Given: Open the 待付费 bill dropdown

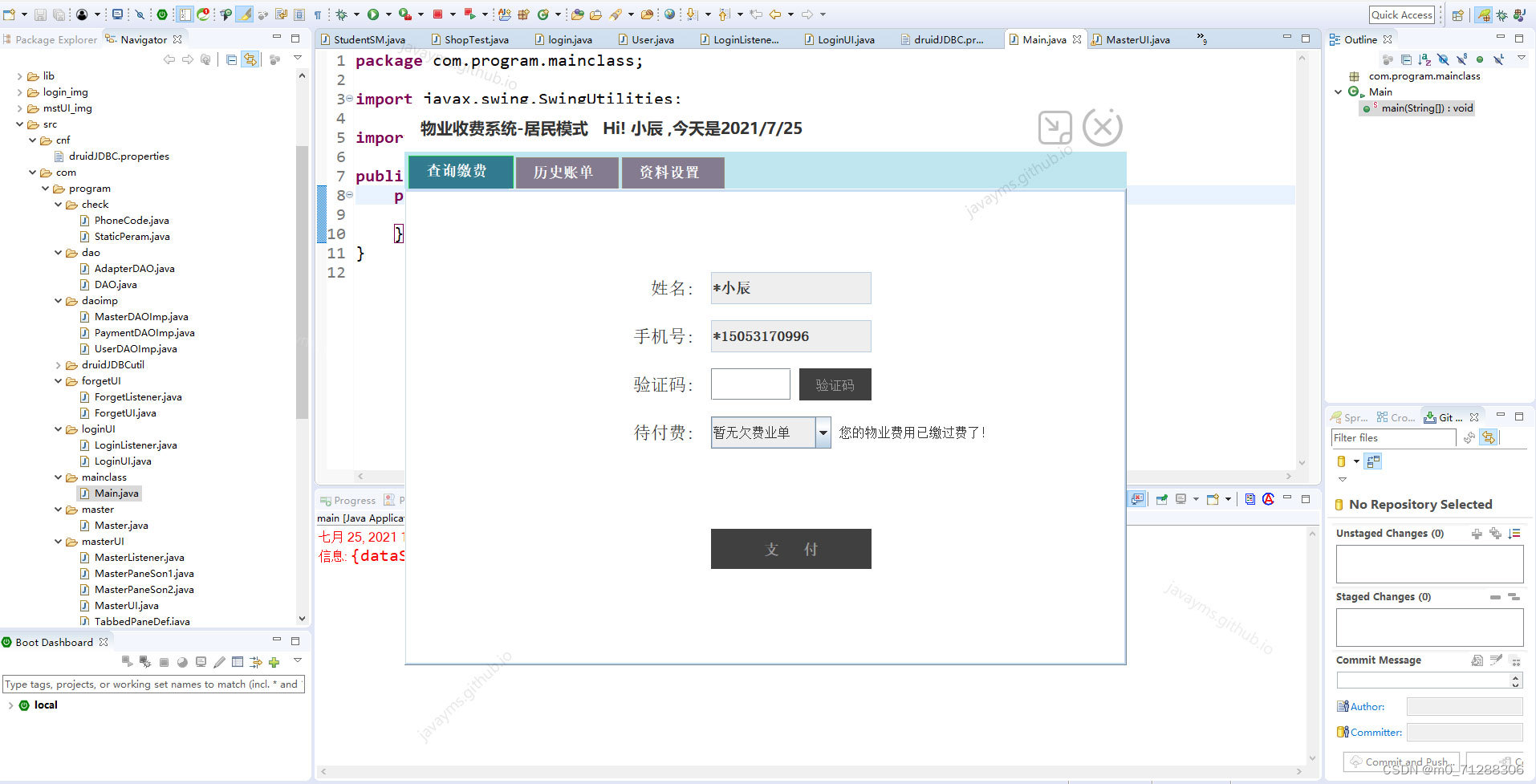Looking at the screenshot, I should tap(823, 433).
